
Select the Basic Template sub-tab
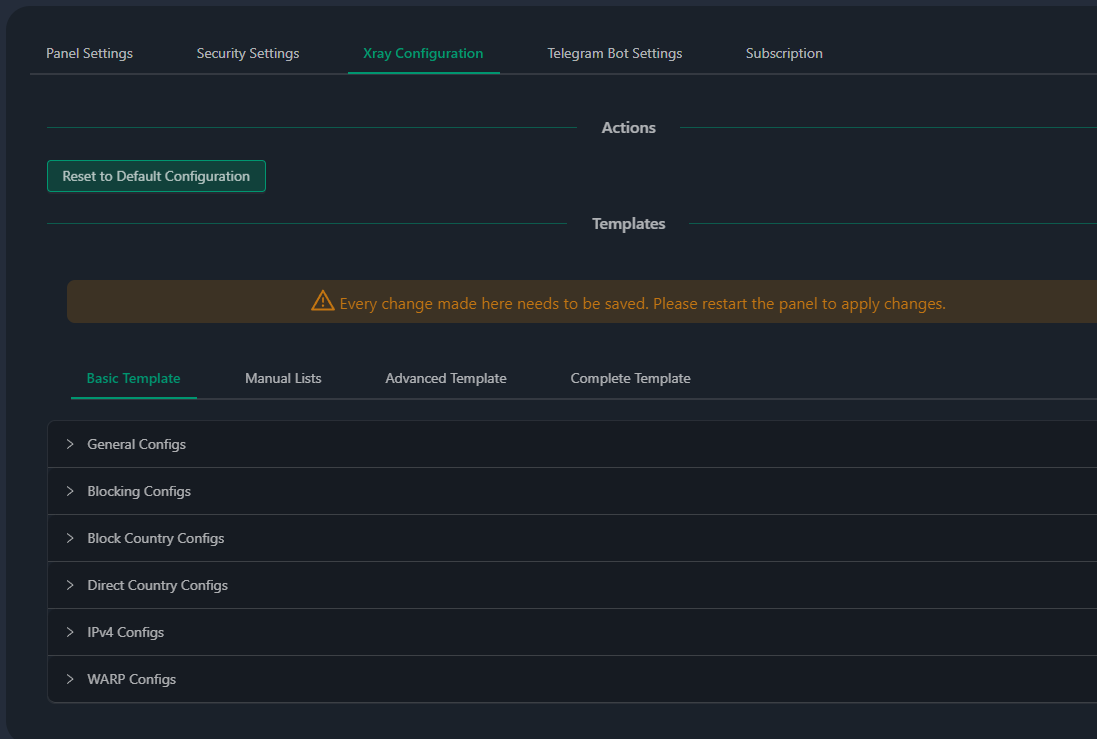tap(133, 378)
